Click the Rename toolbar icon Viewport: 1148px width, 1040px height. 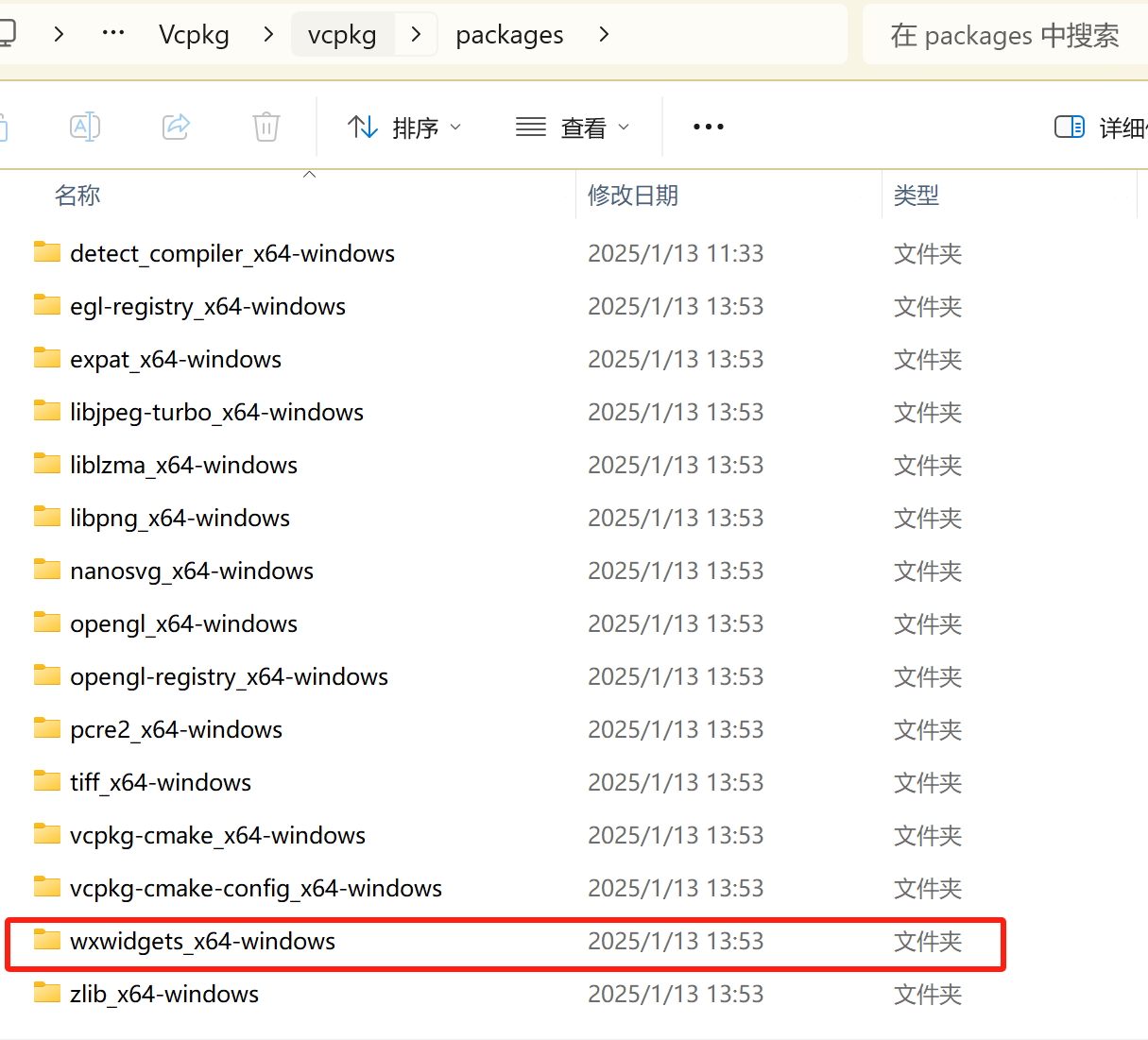[x=85, y=127]
